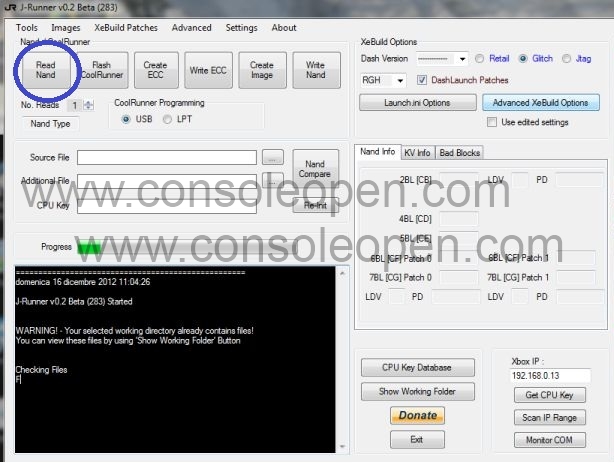Adjust the No. Reads stepper
The image size is (614, 463).
89,105
